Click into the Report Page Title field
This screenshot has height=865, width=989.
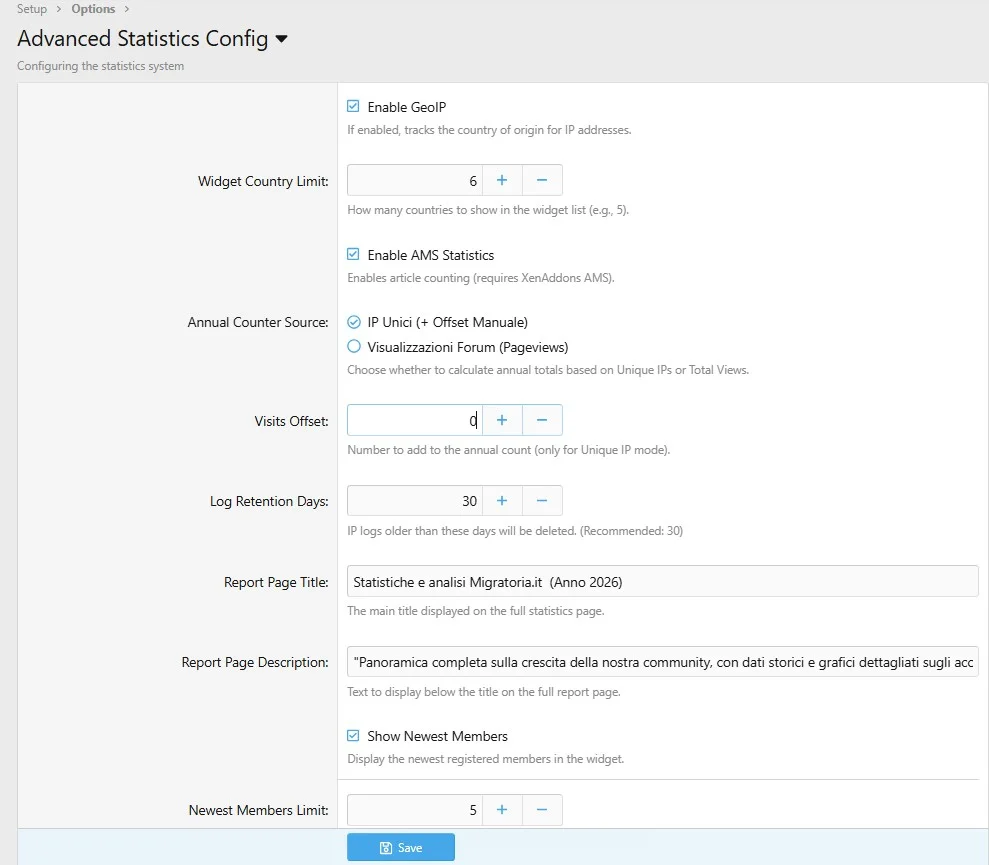click(662, 581)
